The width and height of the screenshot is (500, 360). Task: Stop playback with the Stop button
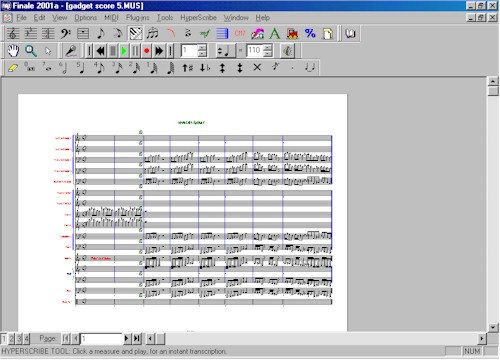coord(113,51)
